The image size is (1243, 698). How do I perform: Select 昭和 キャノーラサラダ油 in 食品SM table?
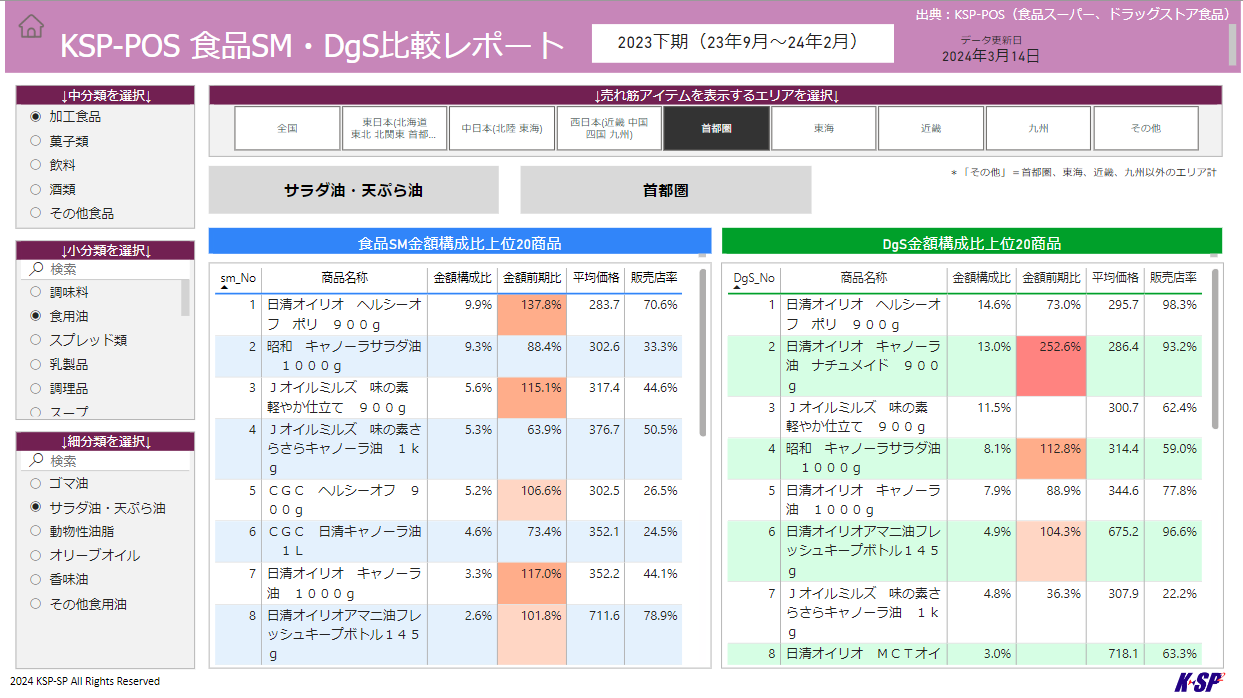344,356
